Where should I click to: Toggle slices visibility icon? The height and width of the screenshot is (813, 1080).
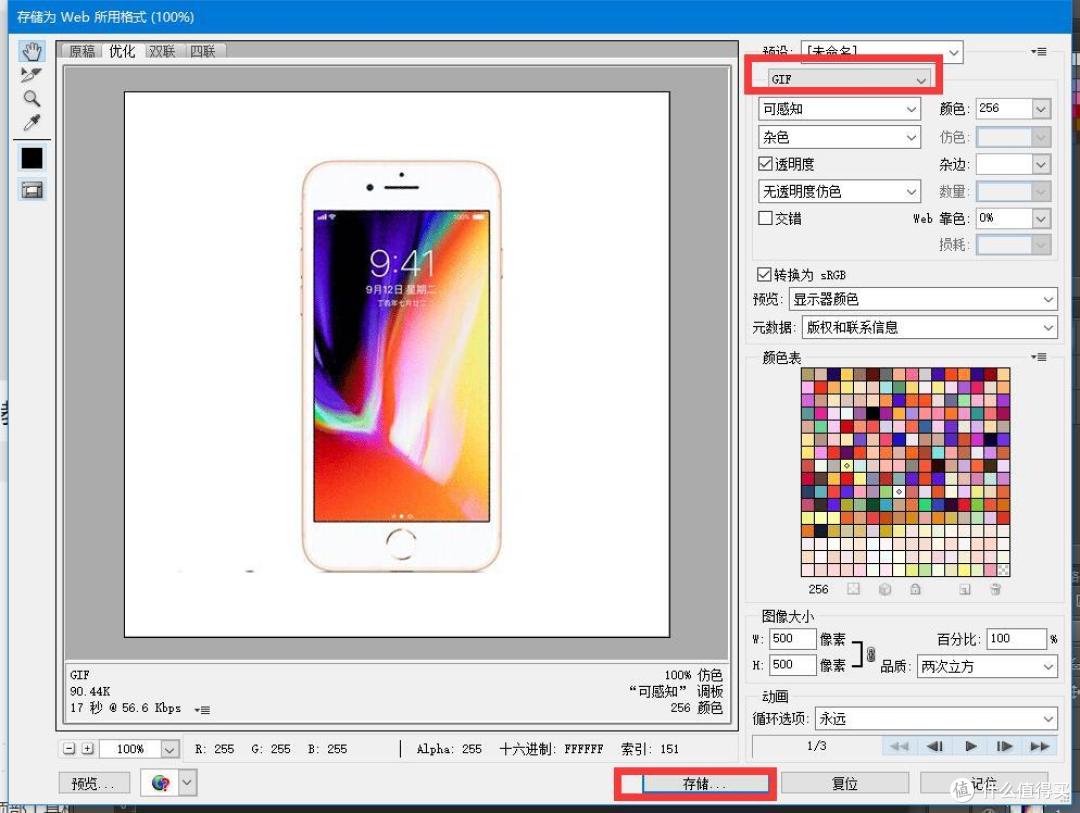click(32, 190)
